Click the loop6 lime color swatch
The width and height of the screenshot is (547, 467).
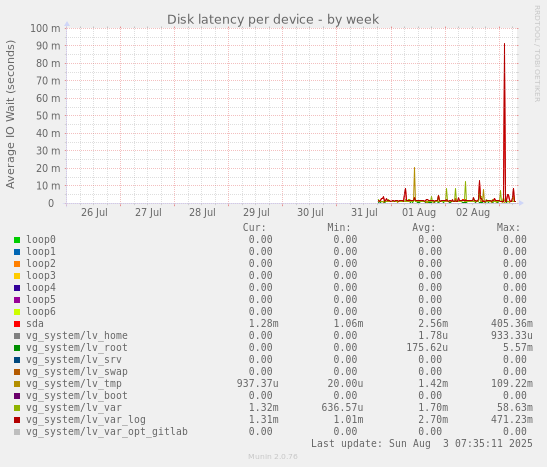(x=17, y=312)
